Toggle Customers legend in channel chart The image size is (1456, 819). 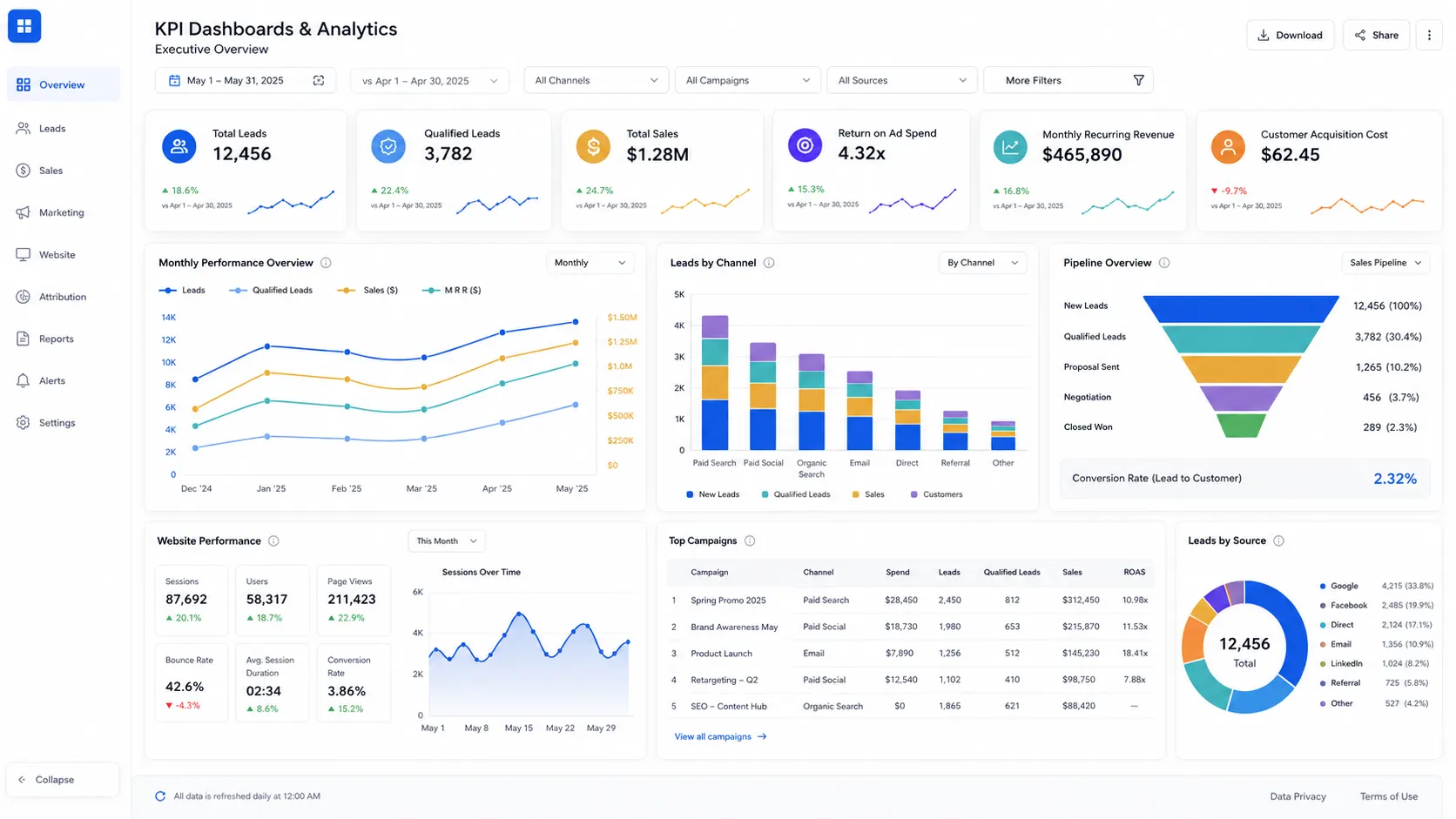(936, 494)
